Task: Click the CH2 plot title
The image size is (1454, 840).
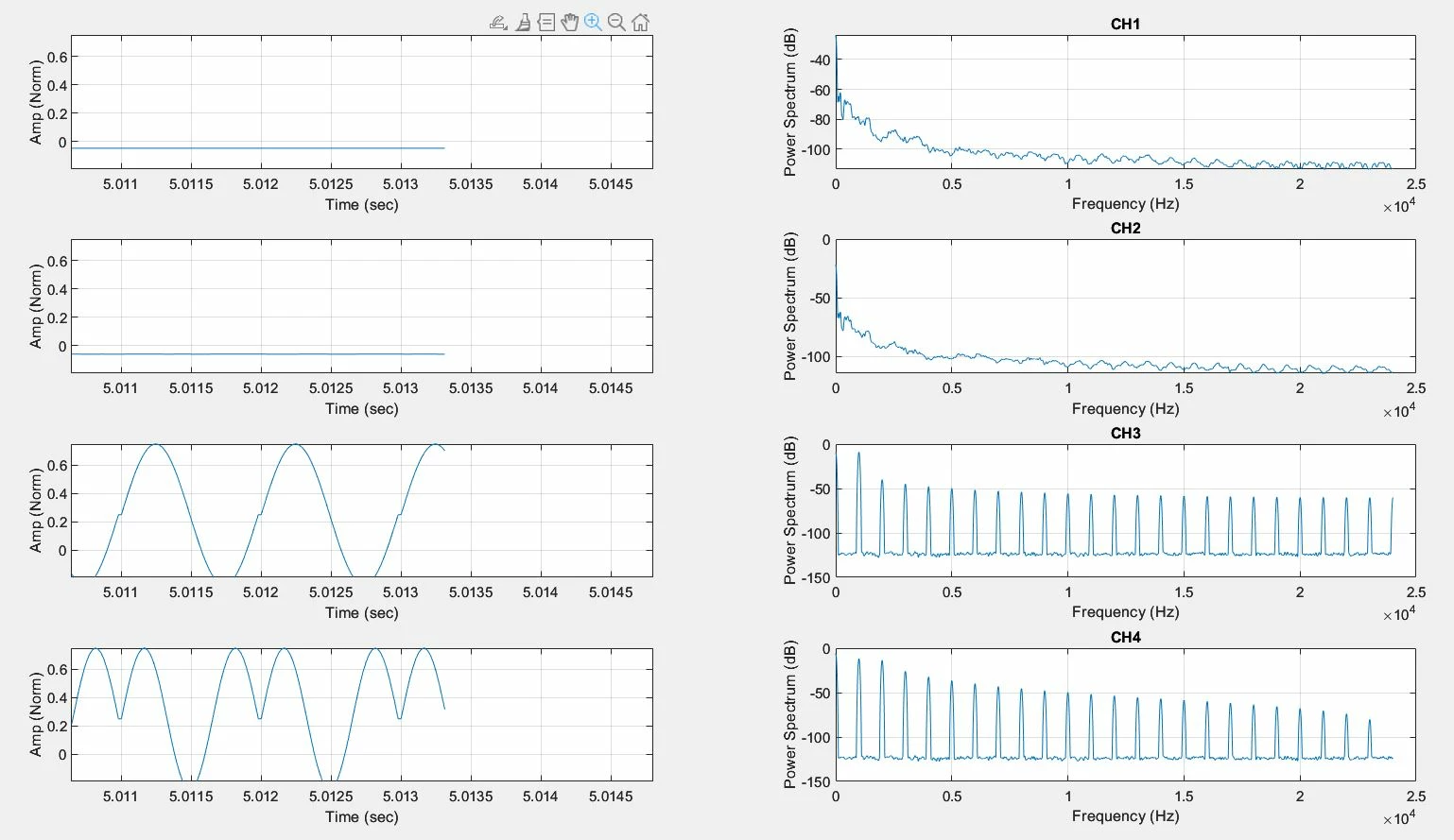Action: (x=1125, y=228)
